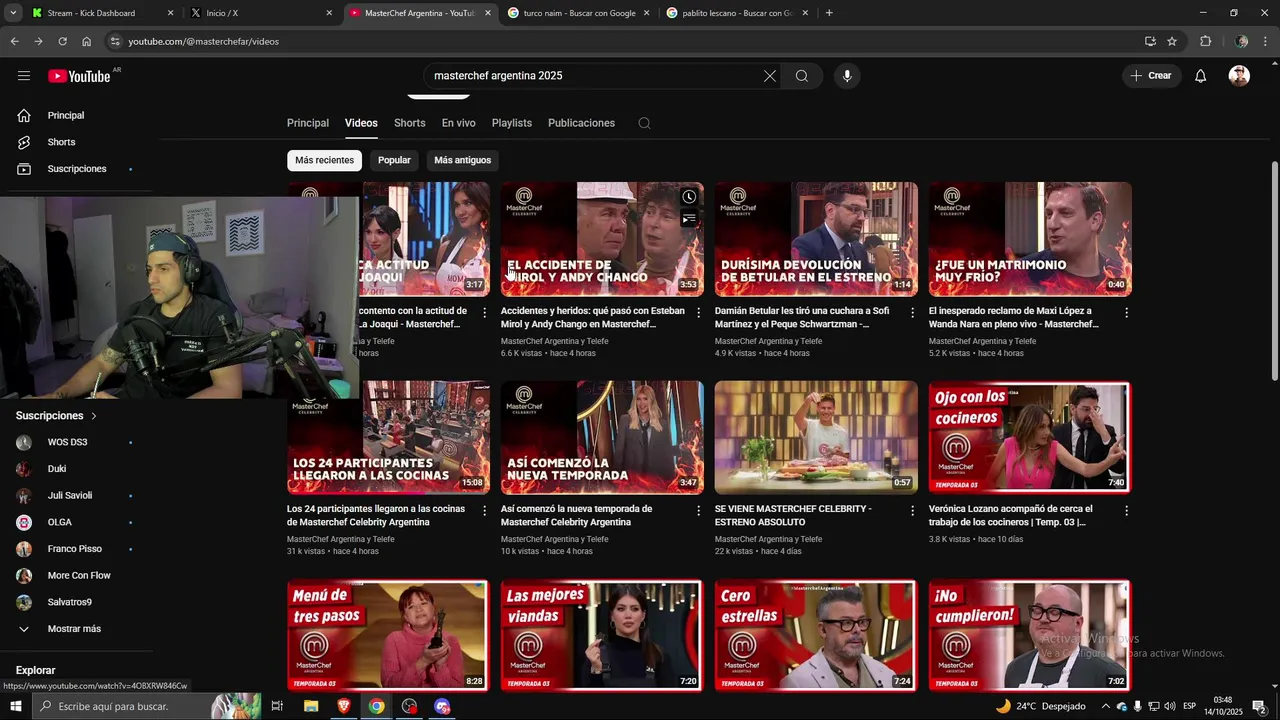This screenshot has width=1280, height=720.
Task: Select the Popular filter chip
Action: pos(394,160)
